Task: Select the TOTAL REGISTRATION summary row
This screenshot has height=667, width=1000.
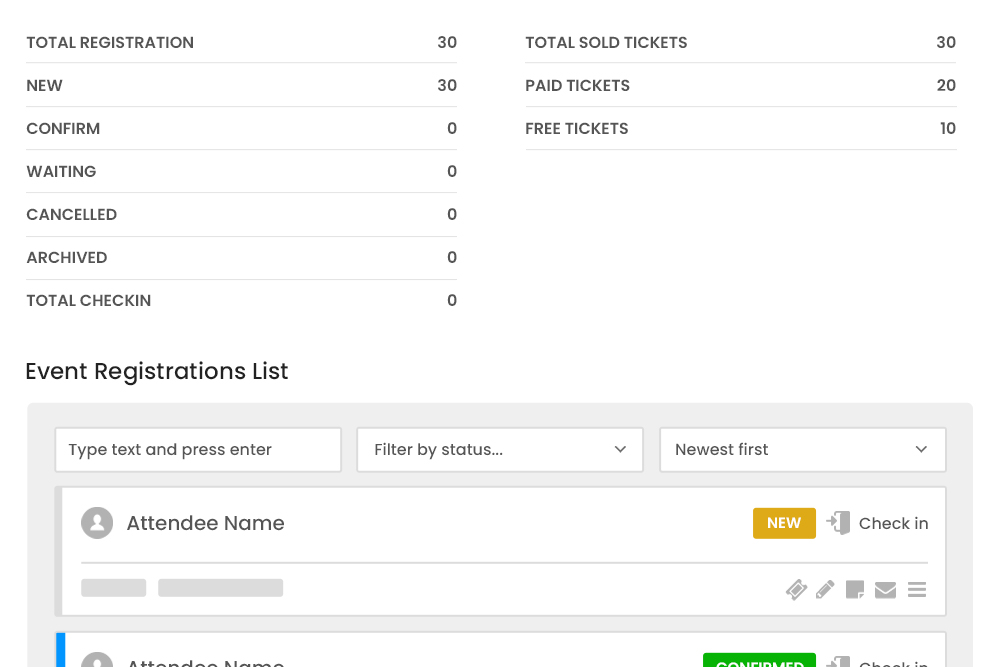Action: pos(241,42)
